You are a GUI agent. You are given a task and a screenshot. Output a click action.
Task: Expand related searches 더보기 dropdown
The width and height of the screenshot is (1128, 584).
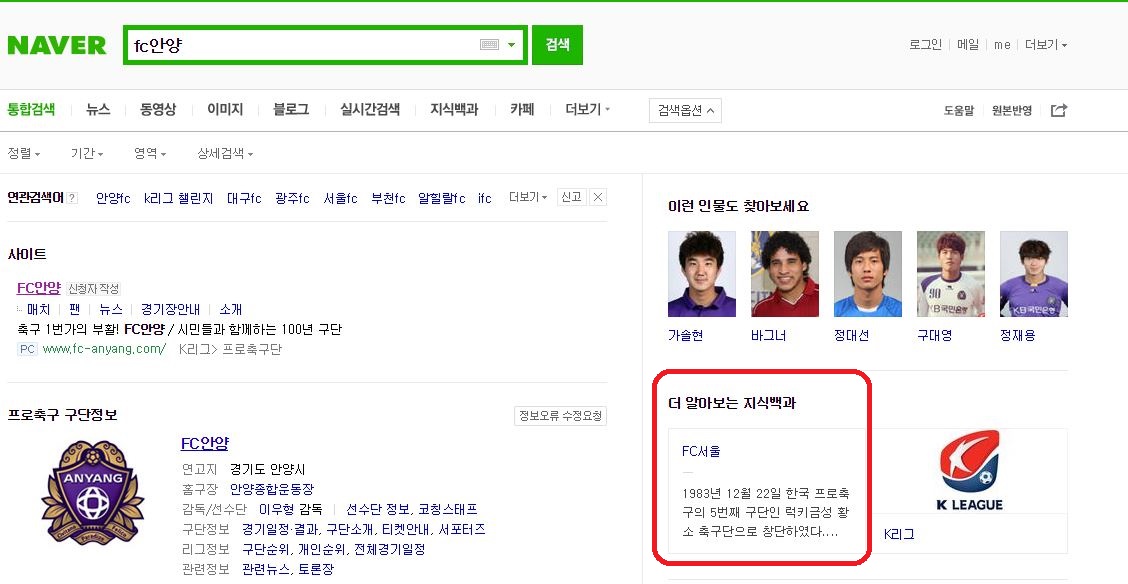528,197
